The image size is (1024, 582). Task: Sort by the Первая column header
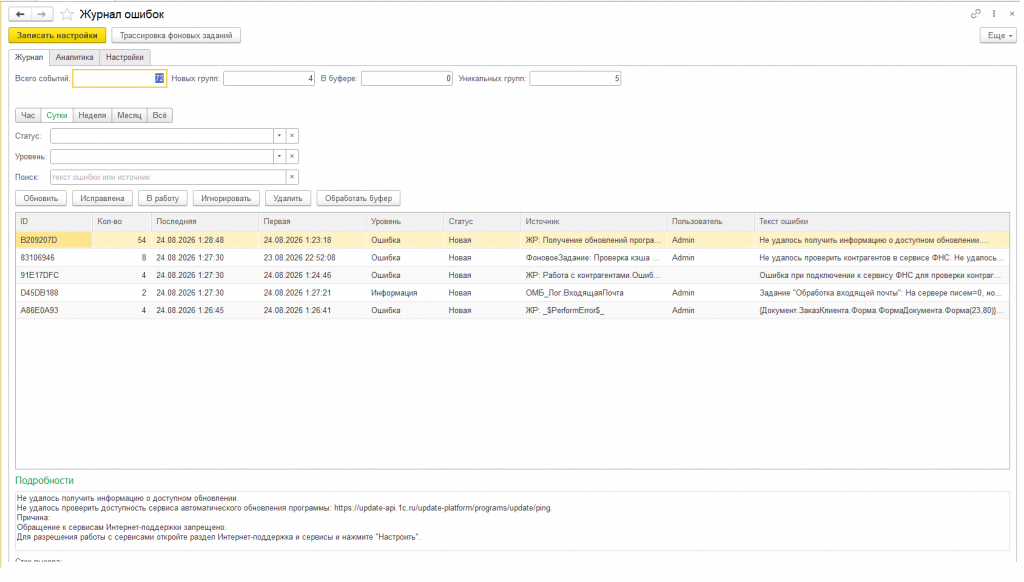pyautogui.click(x=312, y=222)
